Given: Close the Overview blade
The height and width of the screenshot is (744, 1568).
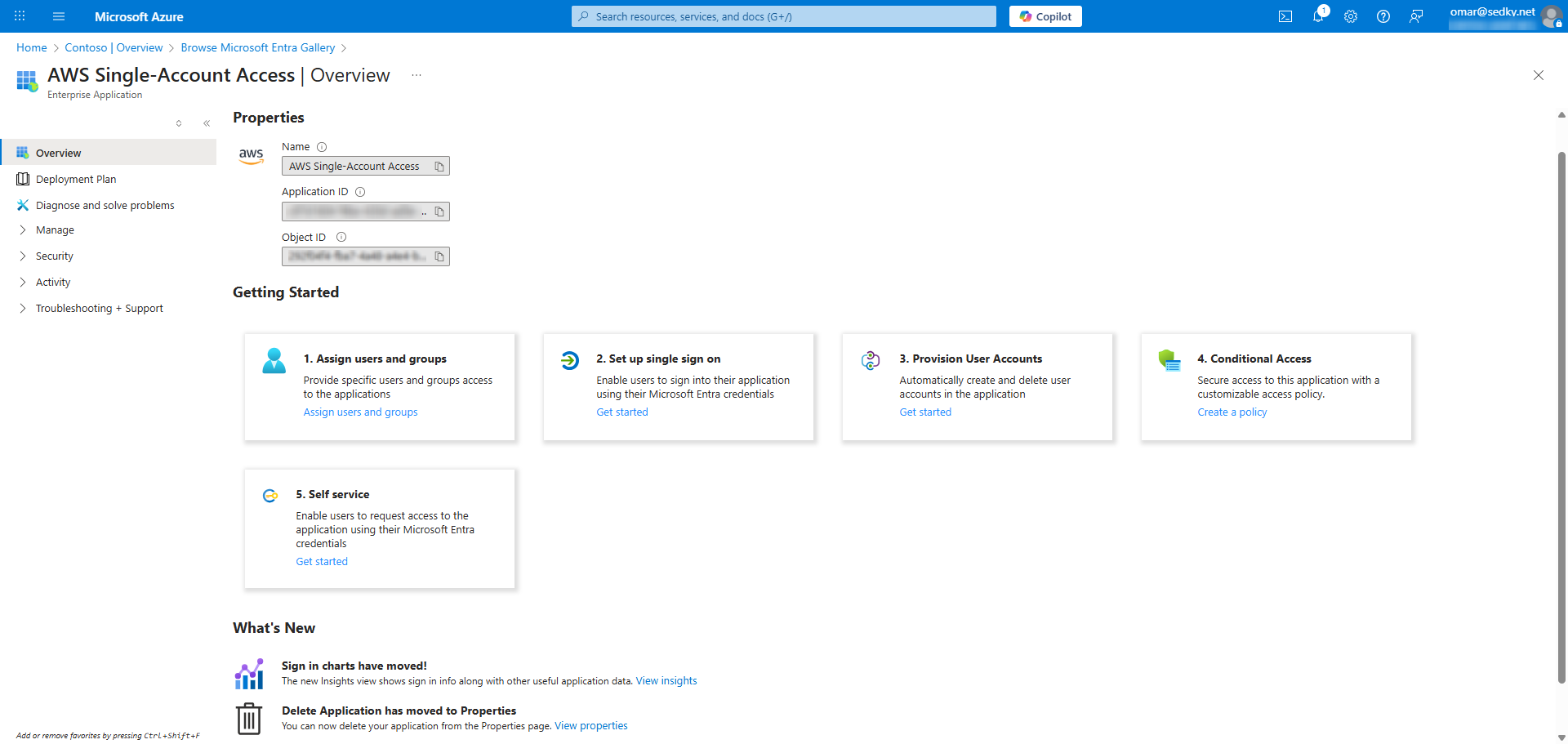Looking at the screenshot, I should 1539,75.
